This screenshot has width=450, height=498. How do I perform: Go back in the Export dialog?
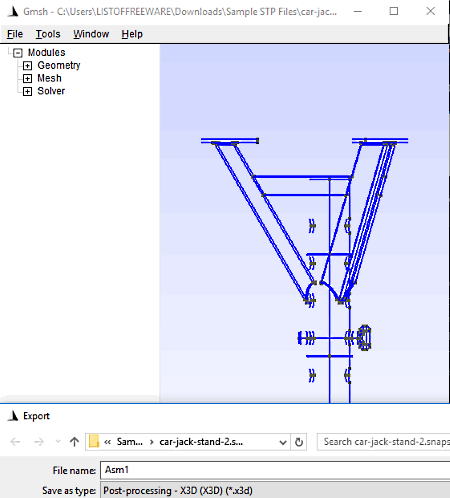[15, 442]
